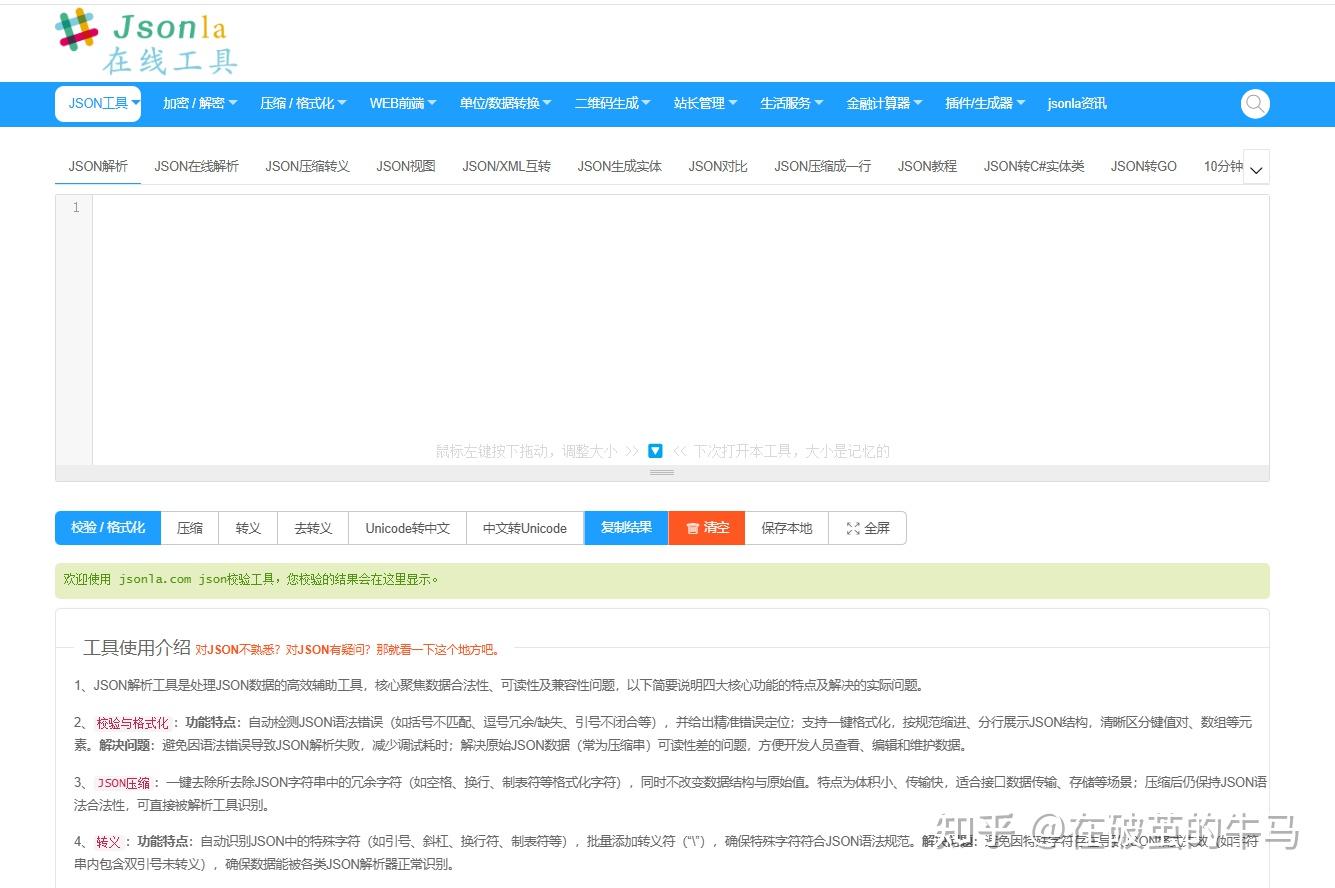Click the fullscreen icon beside 全屏
The height and width of the screenshot is (888, 1335).
[x=855, y=528]
